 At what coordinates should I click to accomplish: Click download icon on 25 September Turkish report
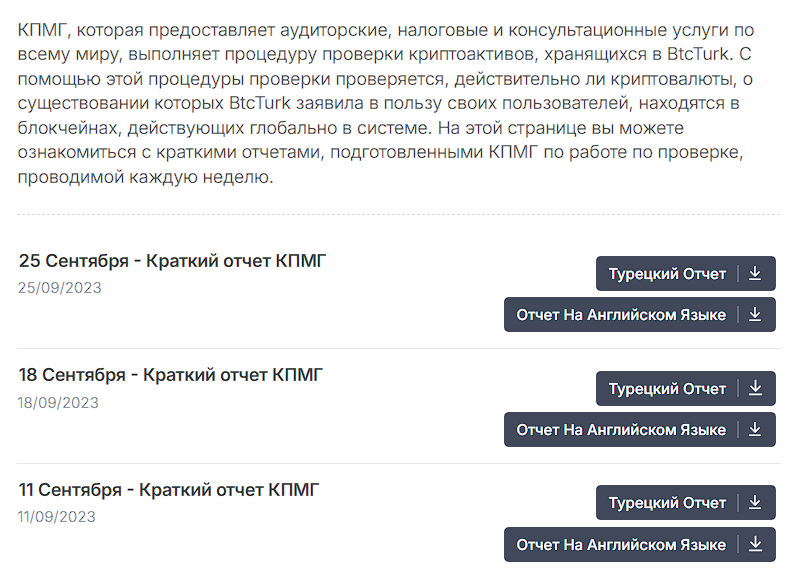pos(755,274)
